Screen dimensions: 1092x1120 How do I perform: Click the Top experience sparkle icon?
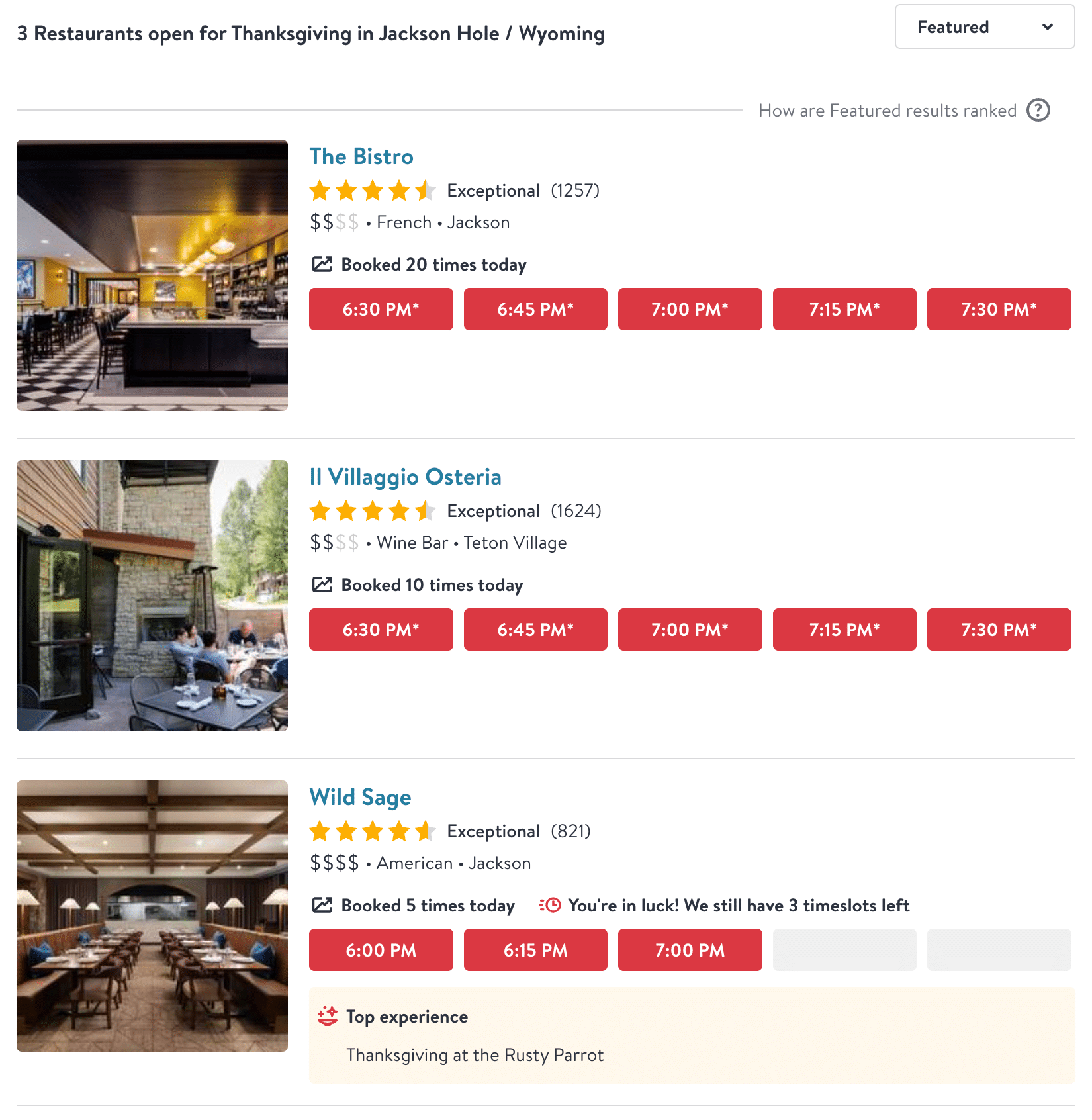point(327,1016)
